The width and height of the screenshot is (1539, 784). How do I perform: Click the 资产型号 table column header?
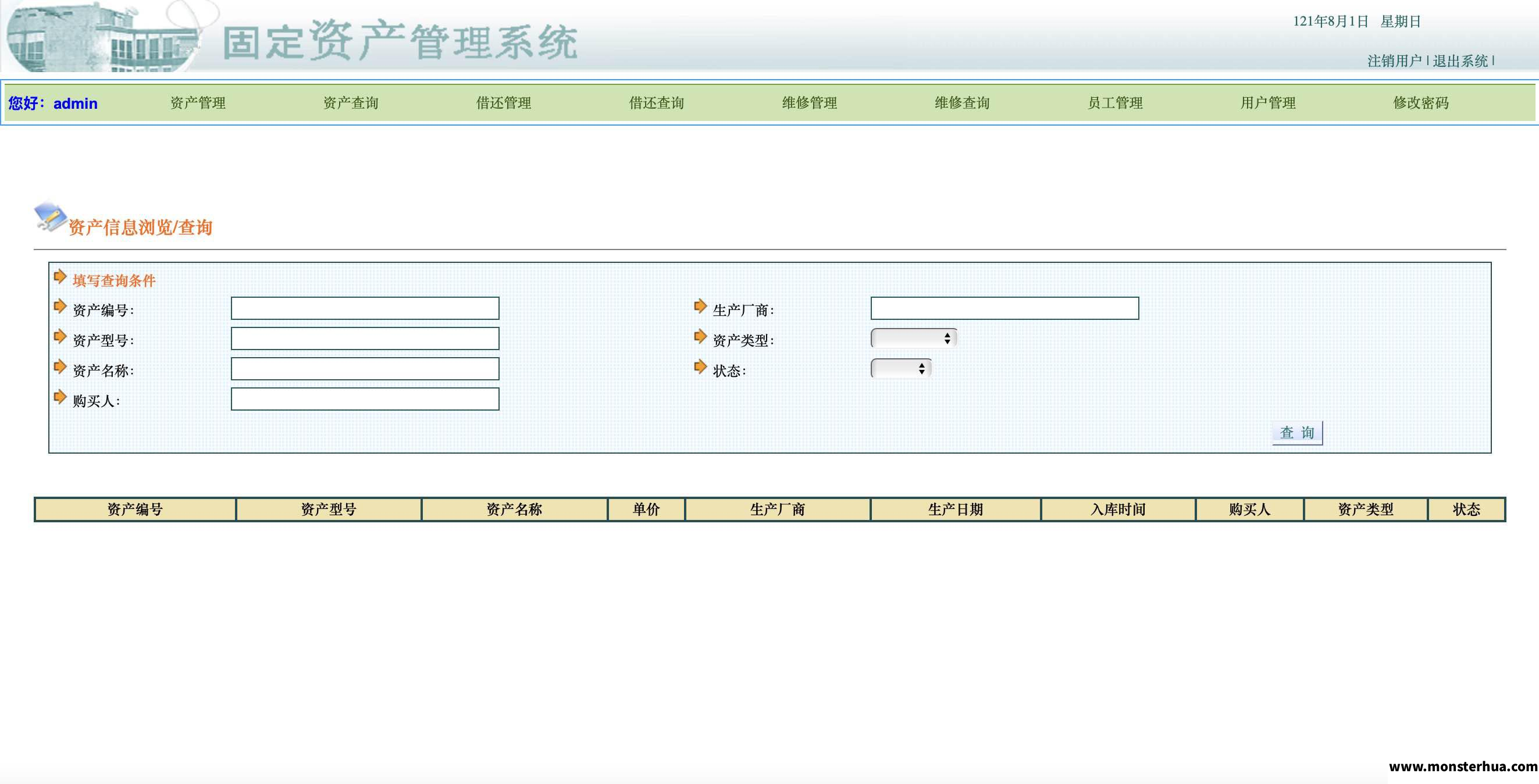pyautogui.click(x=329, y=509)
